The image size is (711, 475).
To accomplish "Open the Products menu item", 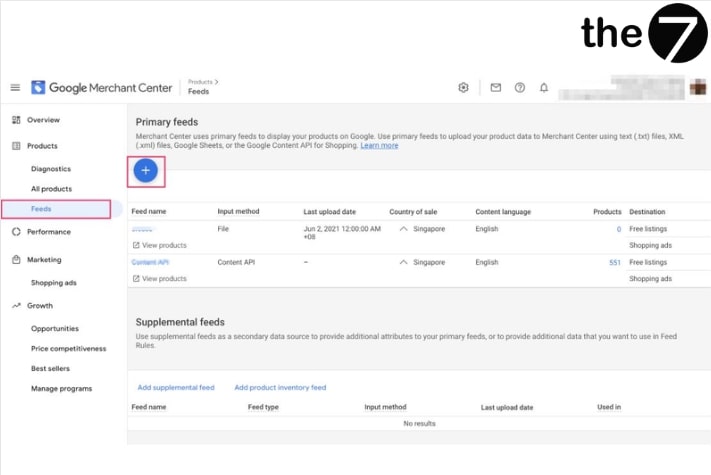I will 42,146.
